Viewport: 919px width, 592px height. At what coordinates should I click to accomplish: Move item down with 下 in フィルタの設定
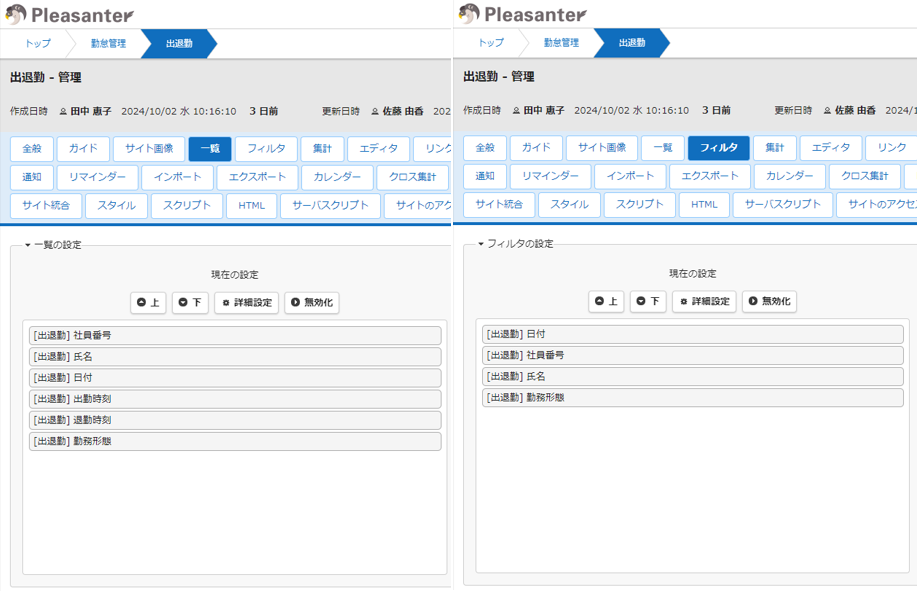[x=648, y=301]
